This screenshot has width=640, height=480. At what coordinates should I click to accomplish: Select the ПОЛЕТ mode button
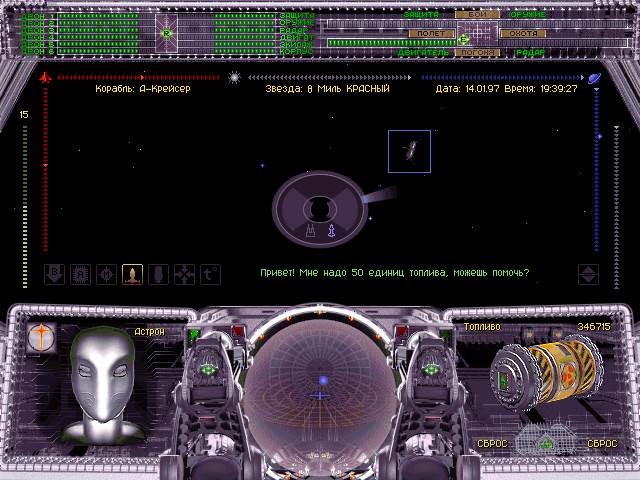pos(431,33)
